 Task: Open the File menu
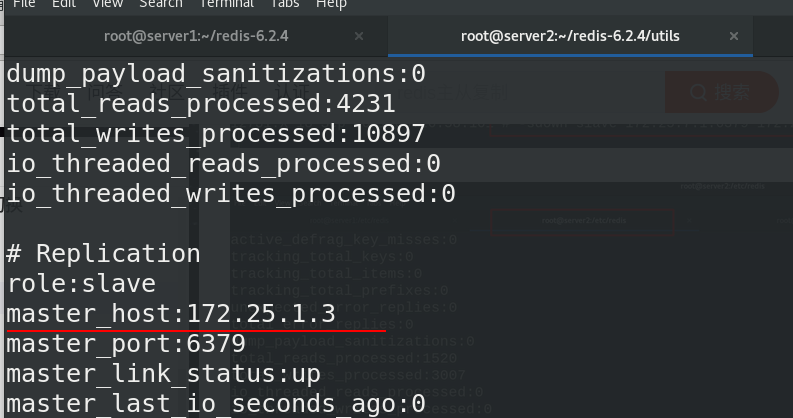(24, 4)
